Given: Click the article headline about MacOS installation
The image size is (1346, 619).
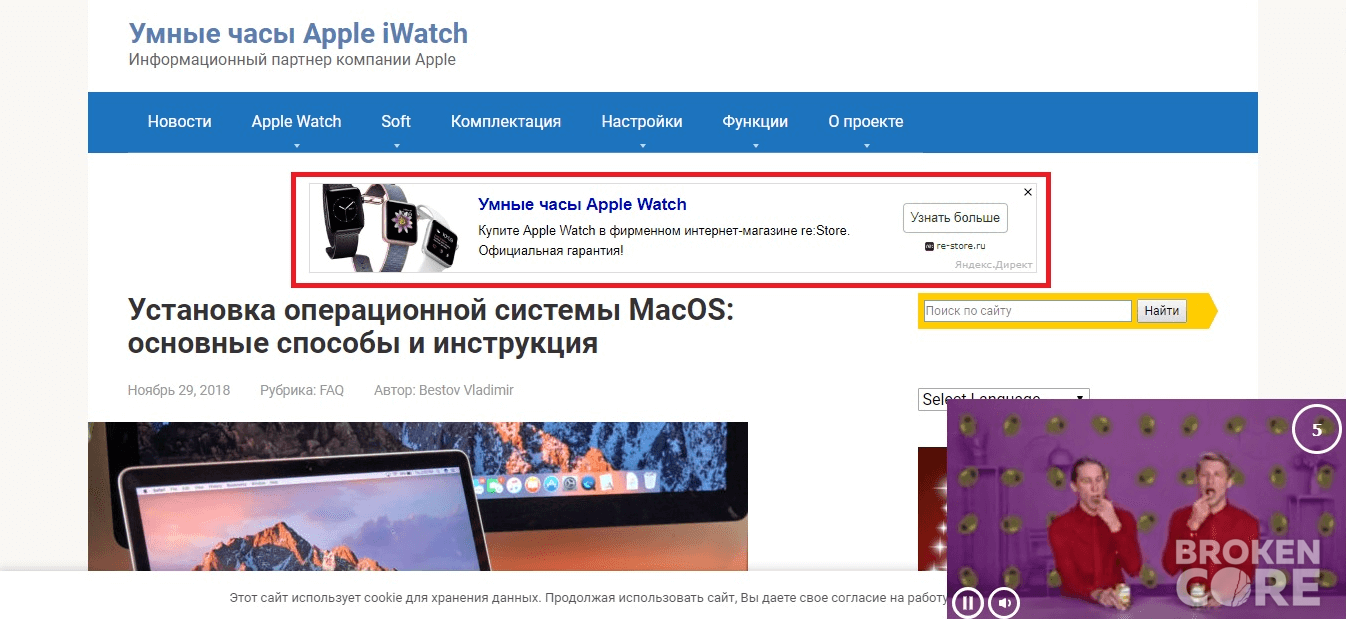Looking at the screenshot, I should click(x=431, y=327).
